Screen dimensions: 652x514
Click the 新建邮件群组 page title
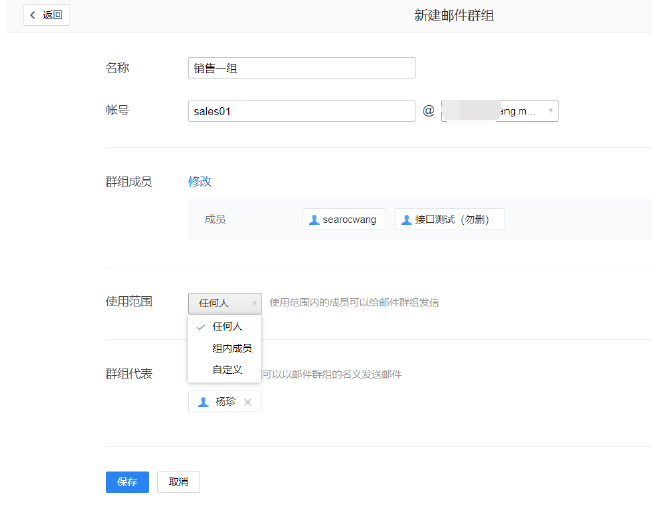coord(454,15)
